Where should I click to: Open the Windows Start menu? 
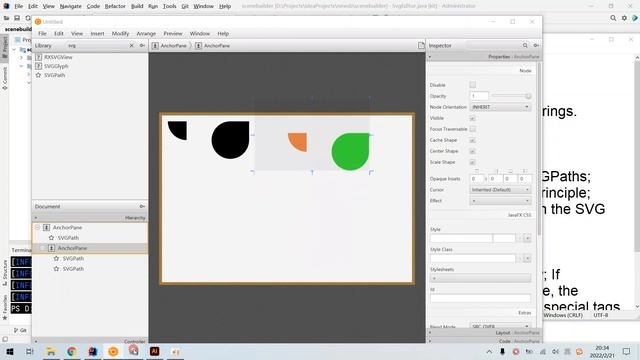click(x=9, y=351)
